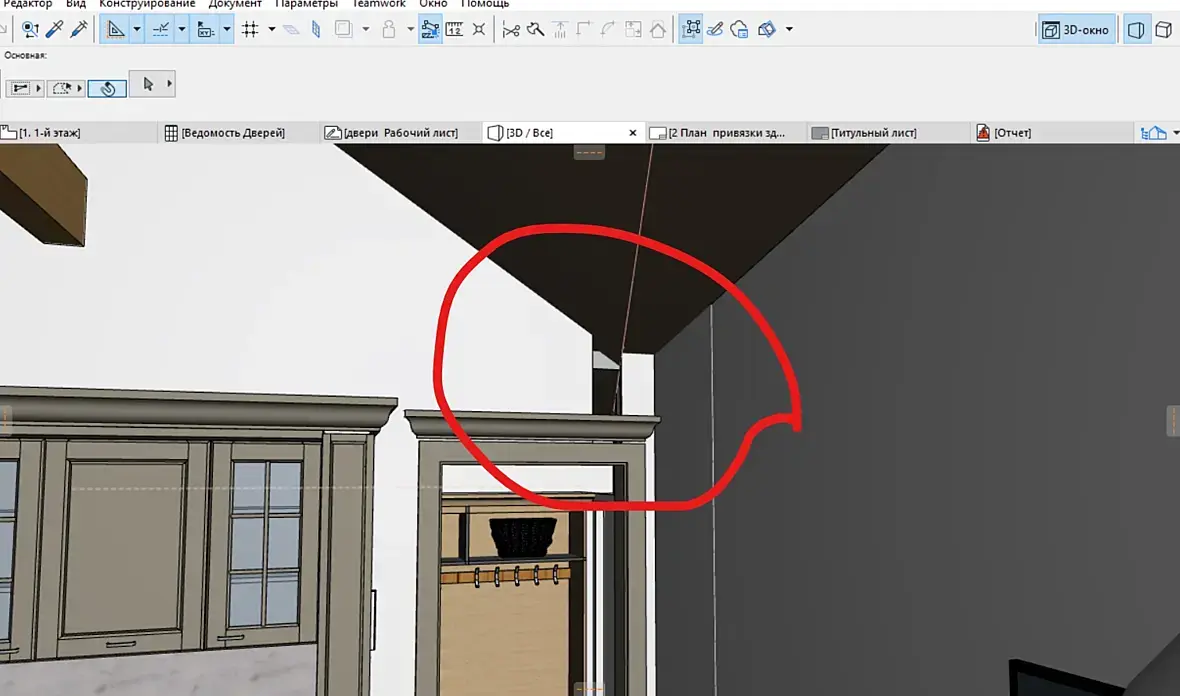Screen dimensions: 1180x696
Task: Open the Вид menu
Action: click(x=76, y=4)
